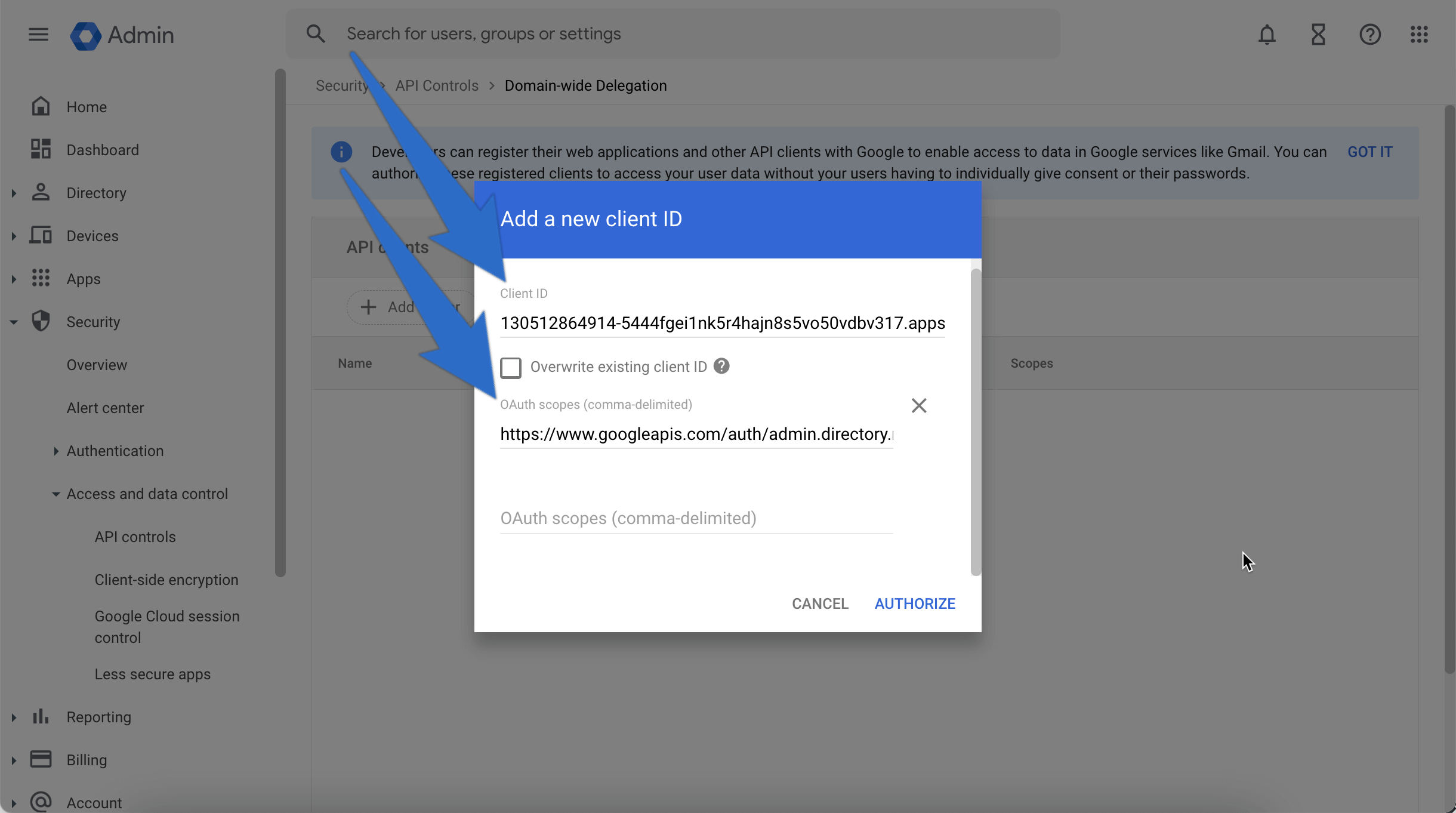The width and height of the screenshot is (1456, 813).
Task: Click the Apps grid icon in sidebar
Action: 41,278
